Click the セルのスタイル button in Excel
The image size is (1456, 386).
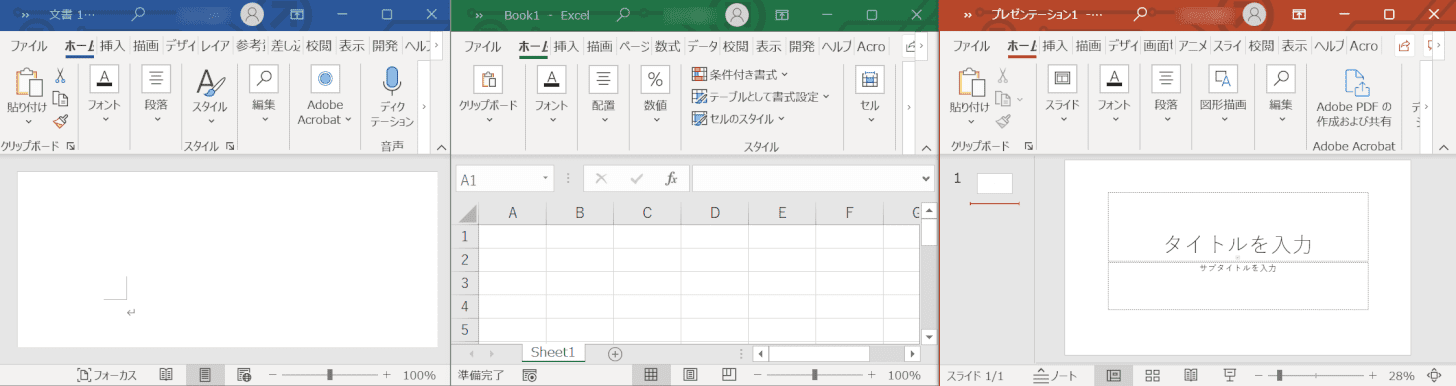(738, 118)
